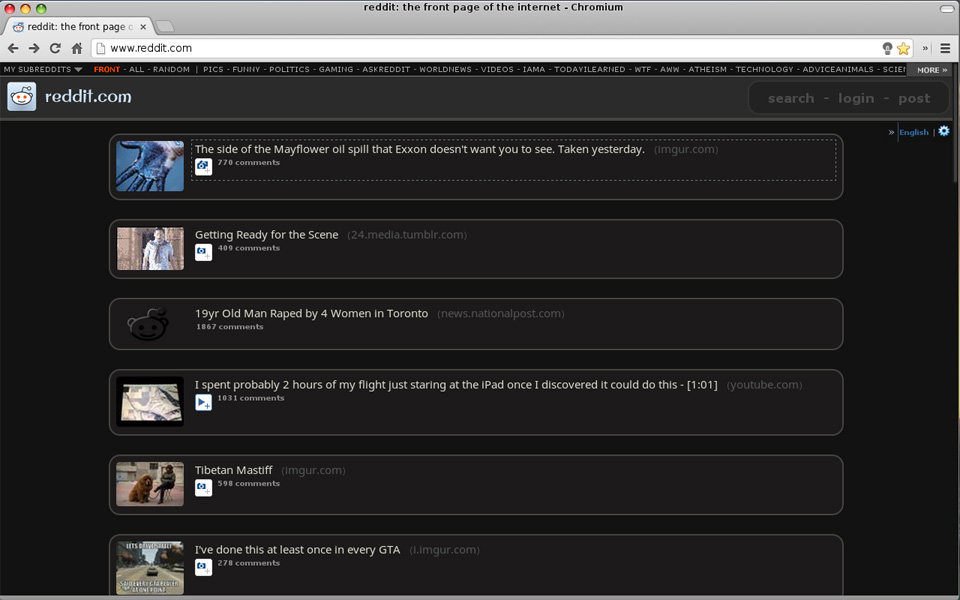The image size is (960, 600).
Task: Select the FRONT tab in subreddit bar
Action: 107,70
